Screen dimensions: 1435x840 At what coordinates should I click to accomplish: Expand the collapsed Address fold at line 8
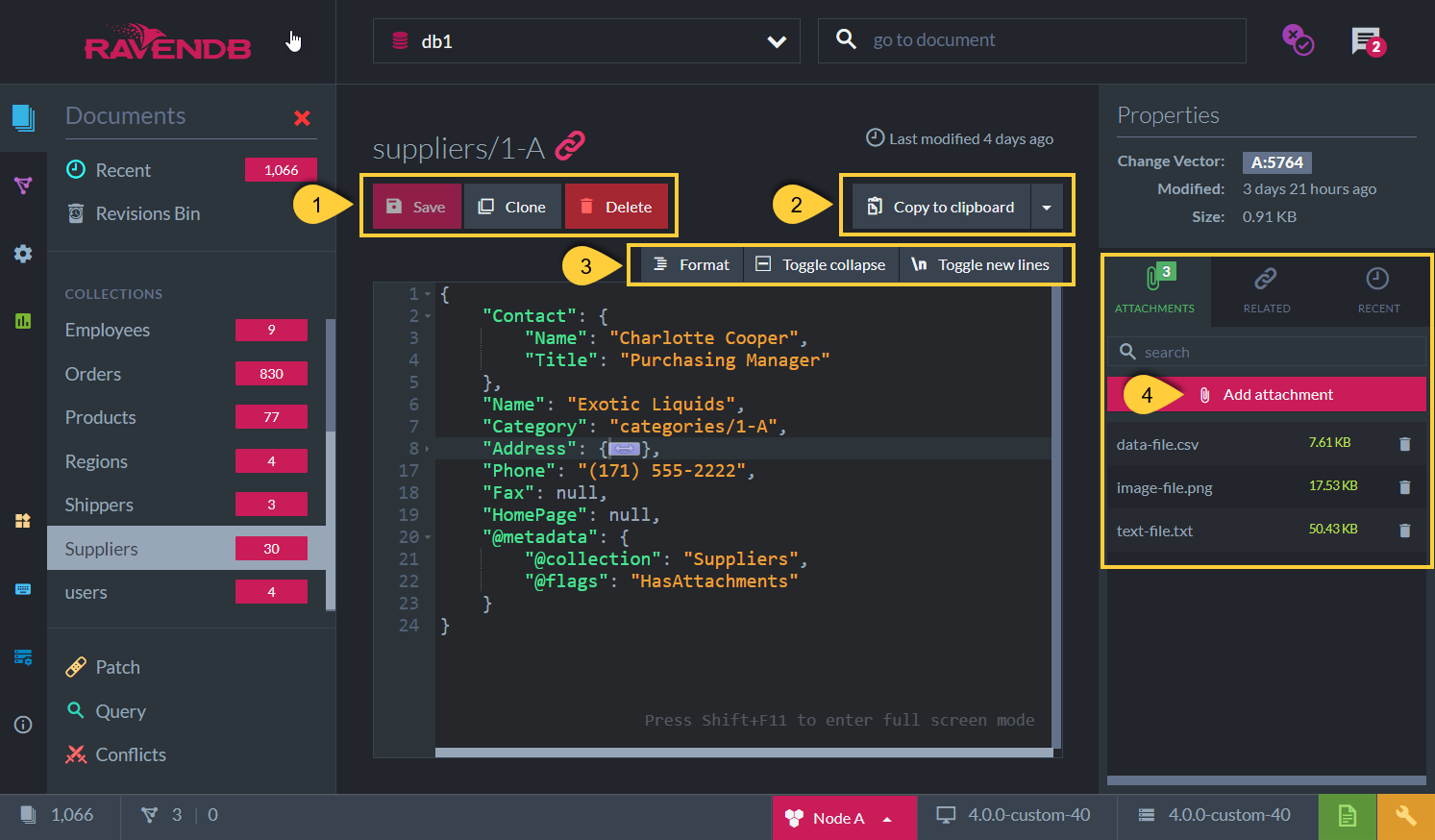(x=428, y=449)
